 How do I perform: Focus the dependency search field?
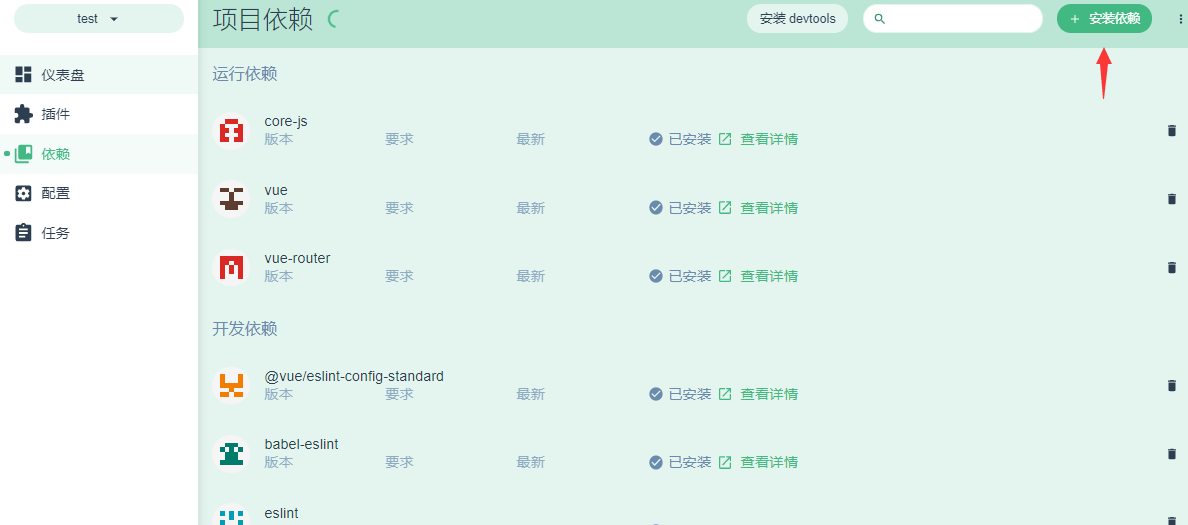(x=952, y=19)
